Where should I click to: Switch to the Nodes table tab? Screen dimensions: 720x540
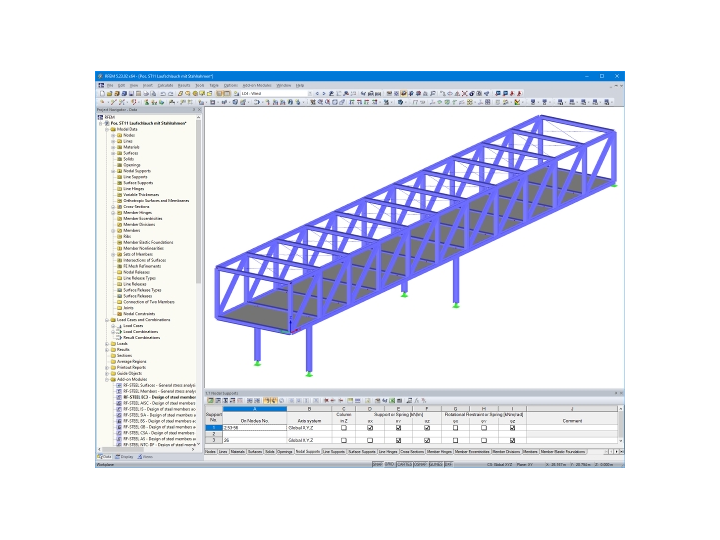(x=210, y=452)
